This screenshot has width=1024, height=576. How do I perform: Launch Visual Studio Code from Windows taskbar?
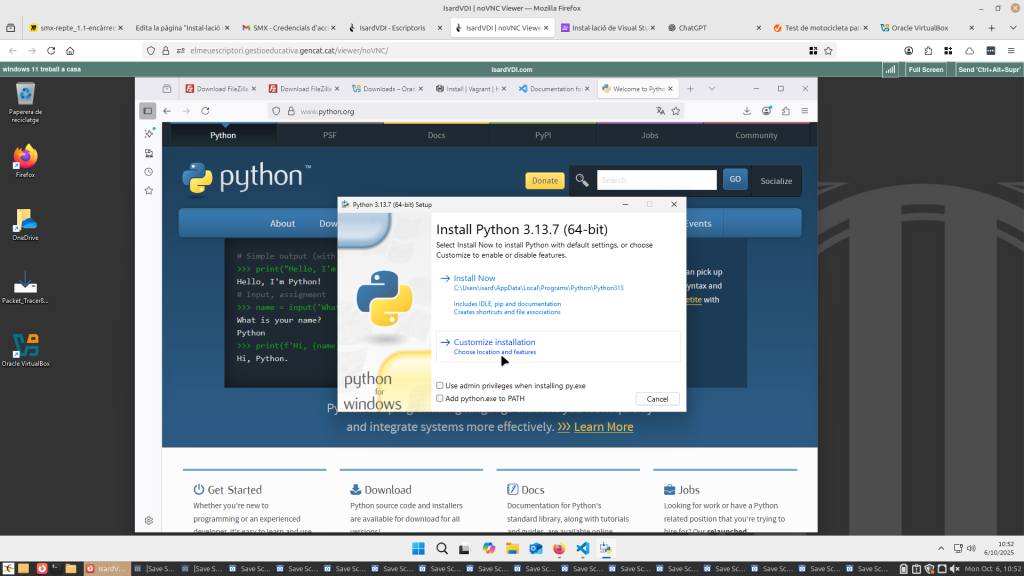click(x=582, y=548)
